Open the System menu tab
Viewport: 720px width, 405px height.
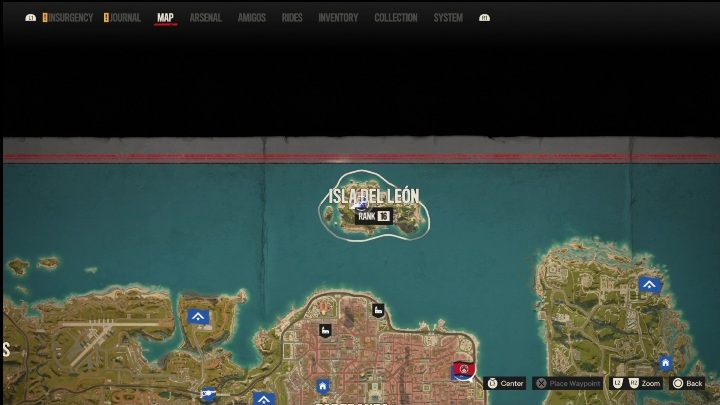point(448,18)
